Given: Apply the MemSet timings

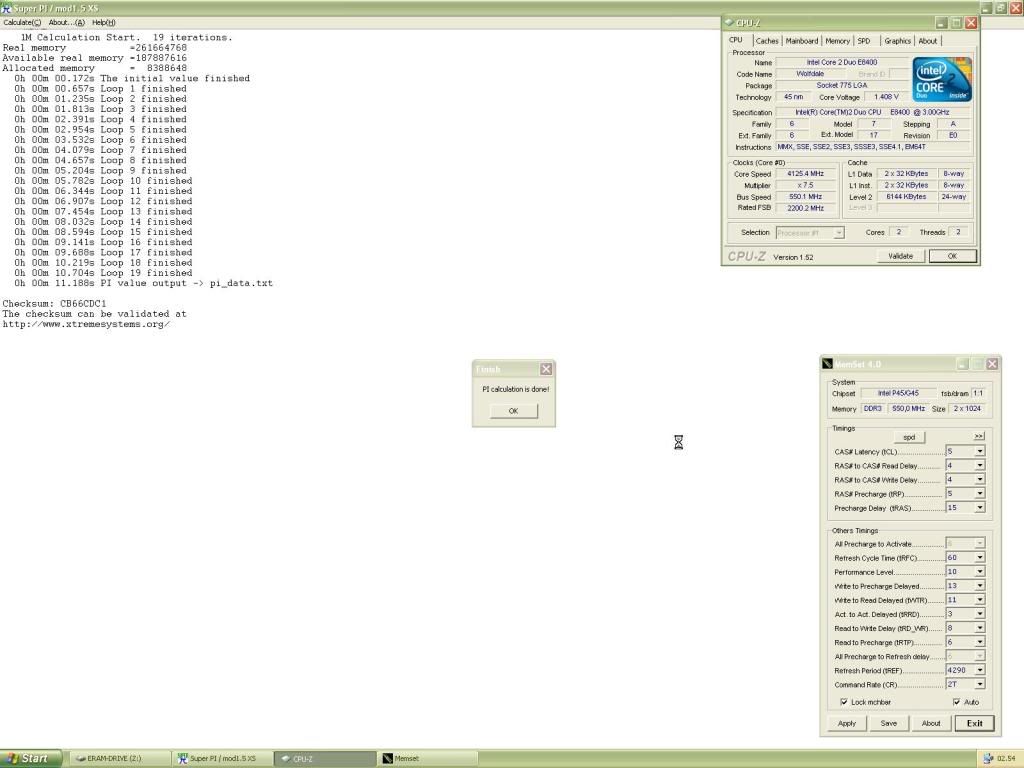Looking at the screenshot, I should tap(846, 723).
